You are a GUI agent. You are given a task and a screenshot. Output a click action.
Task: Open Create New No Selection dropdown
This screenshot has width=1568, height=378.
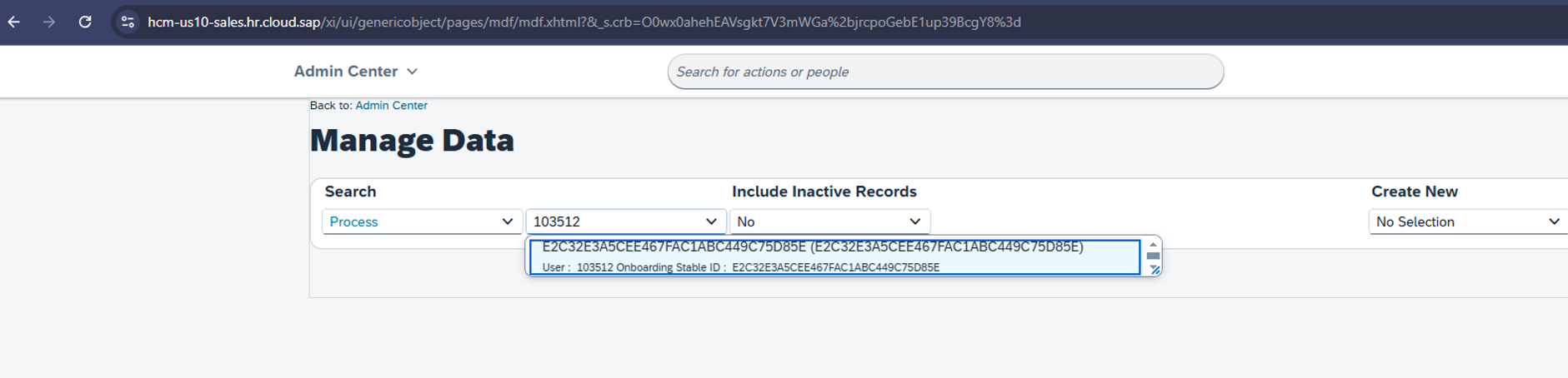[x=1468, y=221]
